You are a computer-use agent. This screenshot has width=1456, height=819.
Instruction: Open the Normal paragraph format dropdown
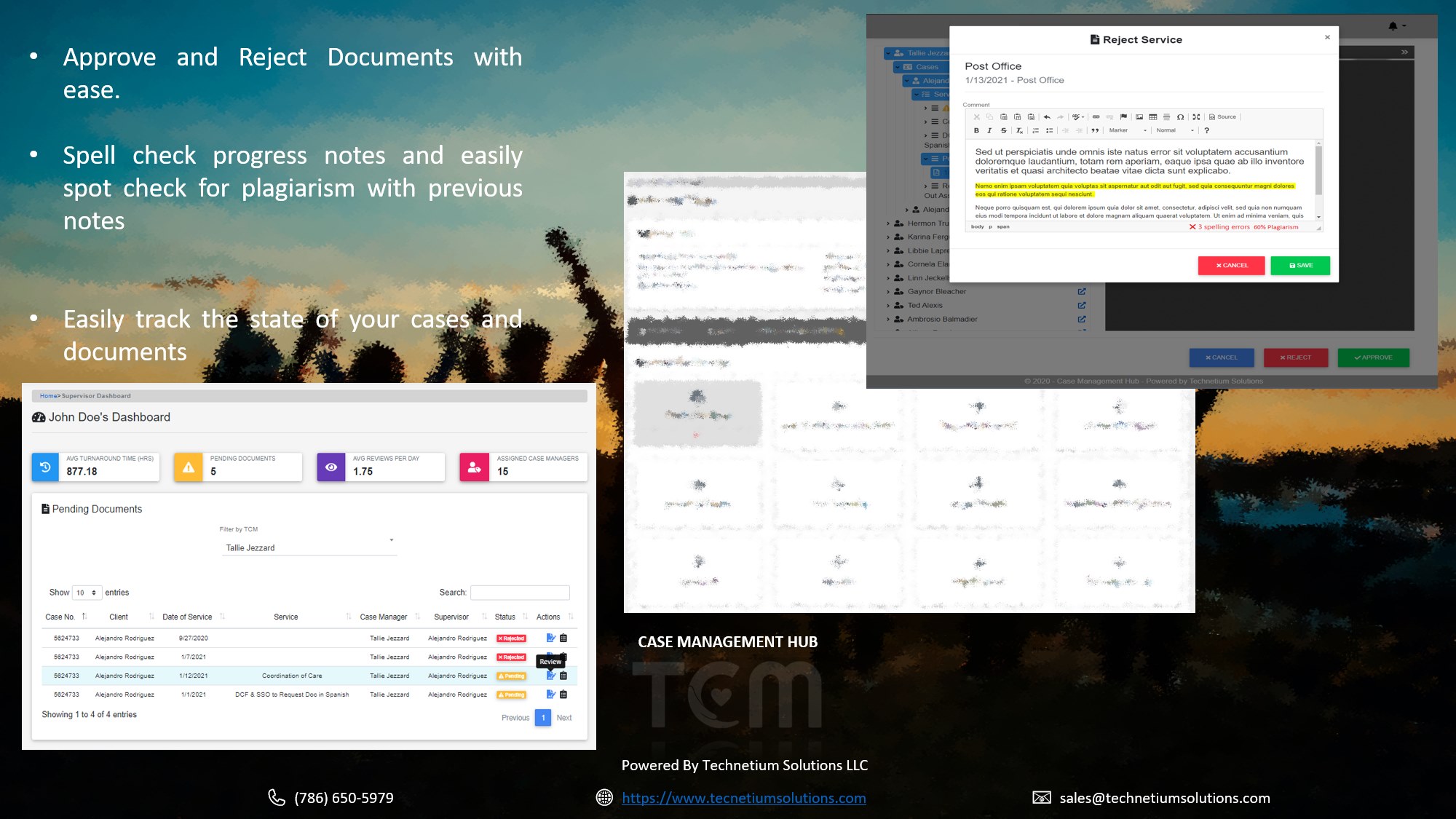pyautogui.click(x=1175, y=131)
